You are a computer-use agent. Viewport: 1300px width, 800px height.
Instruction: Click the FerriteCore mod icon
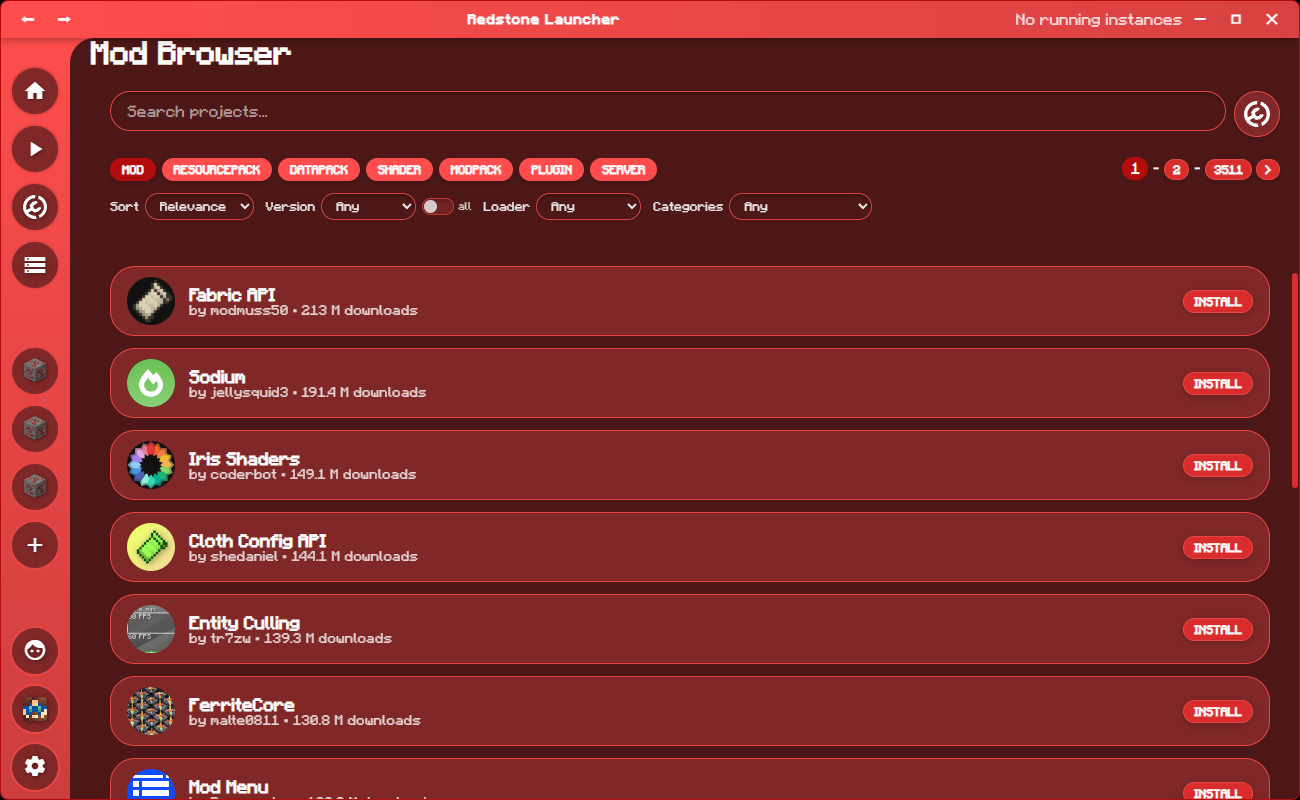click(151, 711)
